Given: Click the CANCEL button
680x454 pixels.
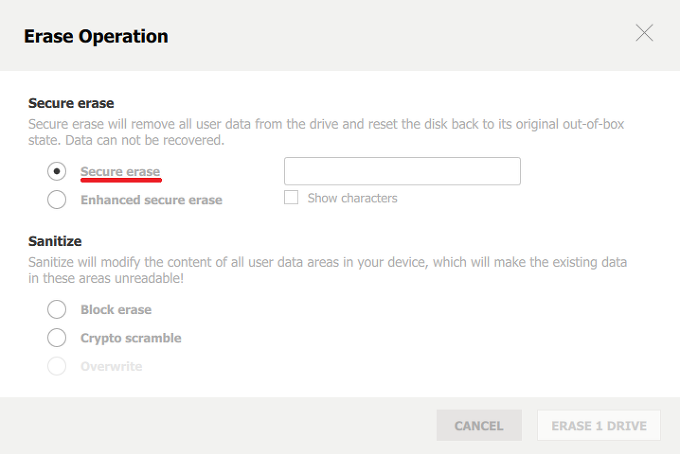Looking at the screenshot, I should 479,425.
